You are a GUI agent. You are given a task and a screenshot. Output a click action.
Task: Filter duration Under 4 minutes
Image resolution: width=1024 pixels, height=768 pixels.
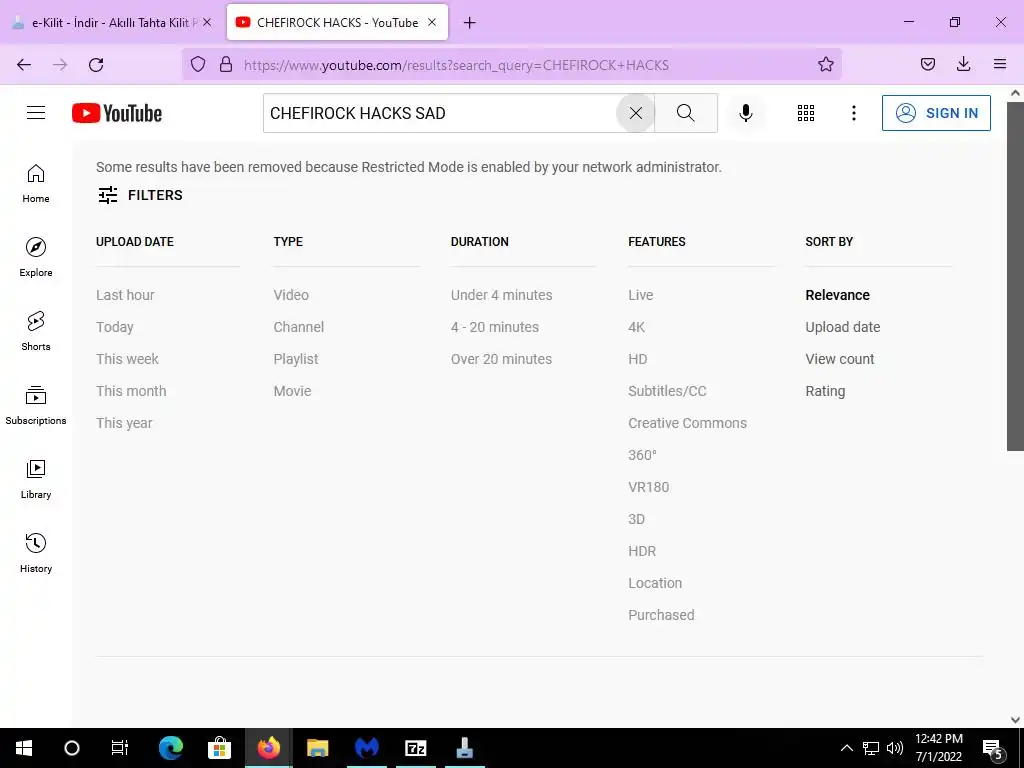(502, 295)
